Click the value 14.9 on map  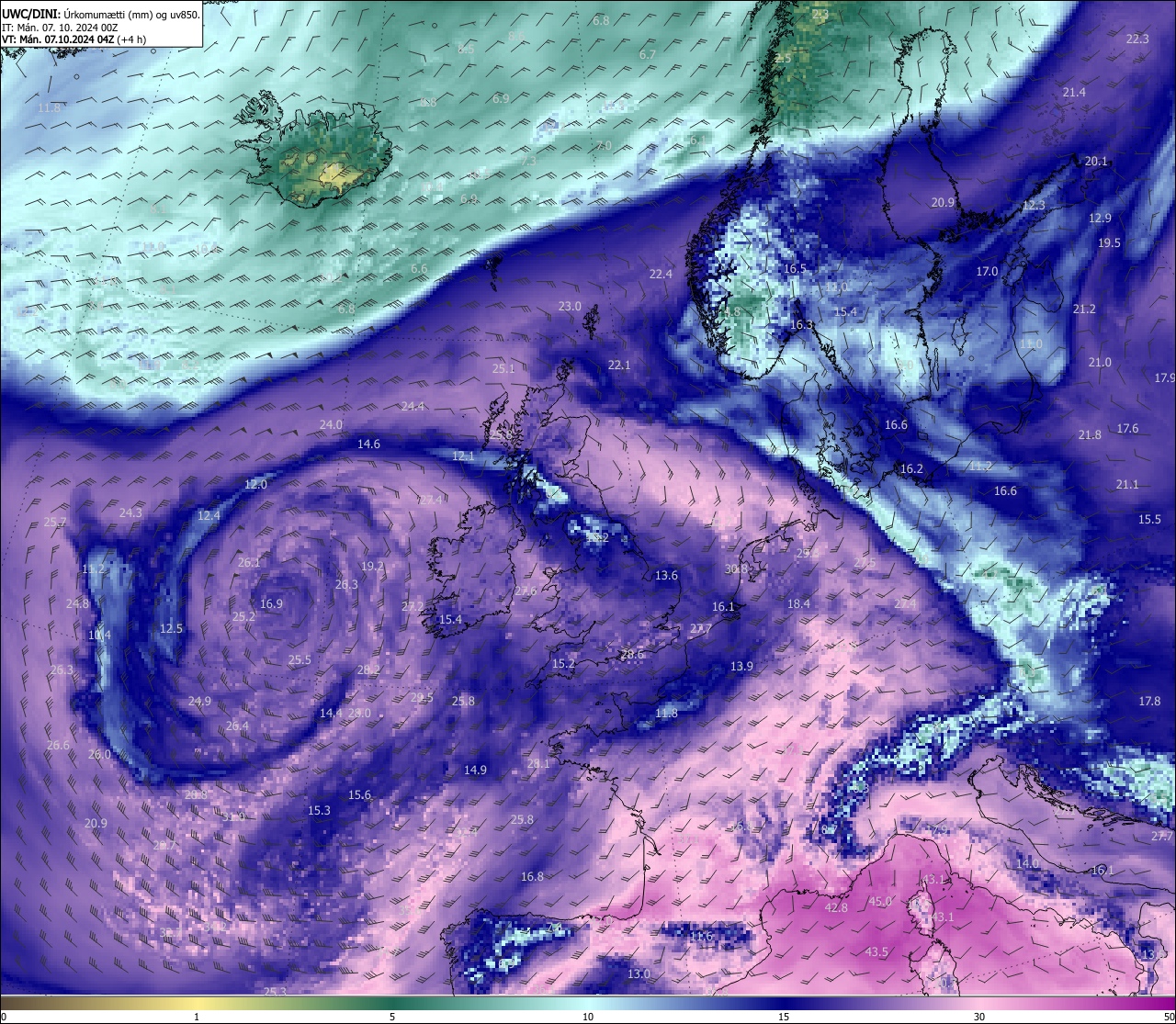(x=475, y=770)
